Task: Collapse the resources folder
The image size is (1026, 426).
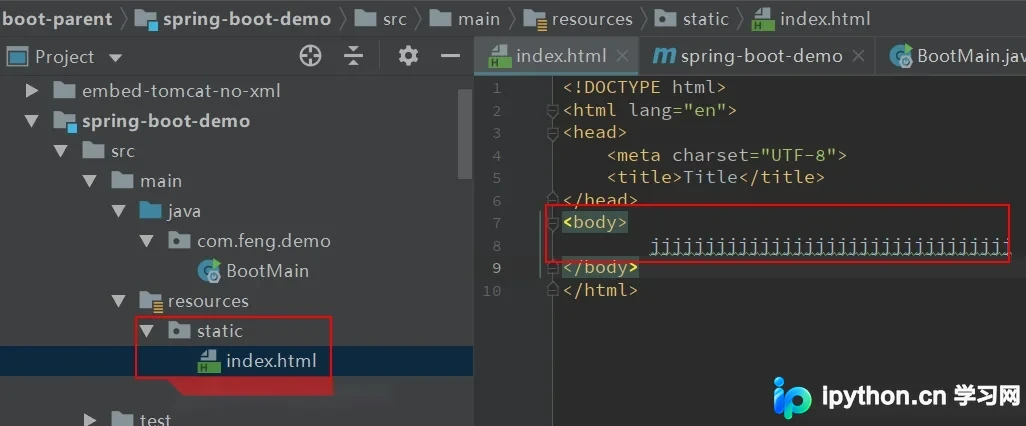Action: (118, 302)
